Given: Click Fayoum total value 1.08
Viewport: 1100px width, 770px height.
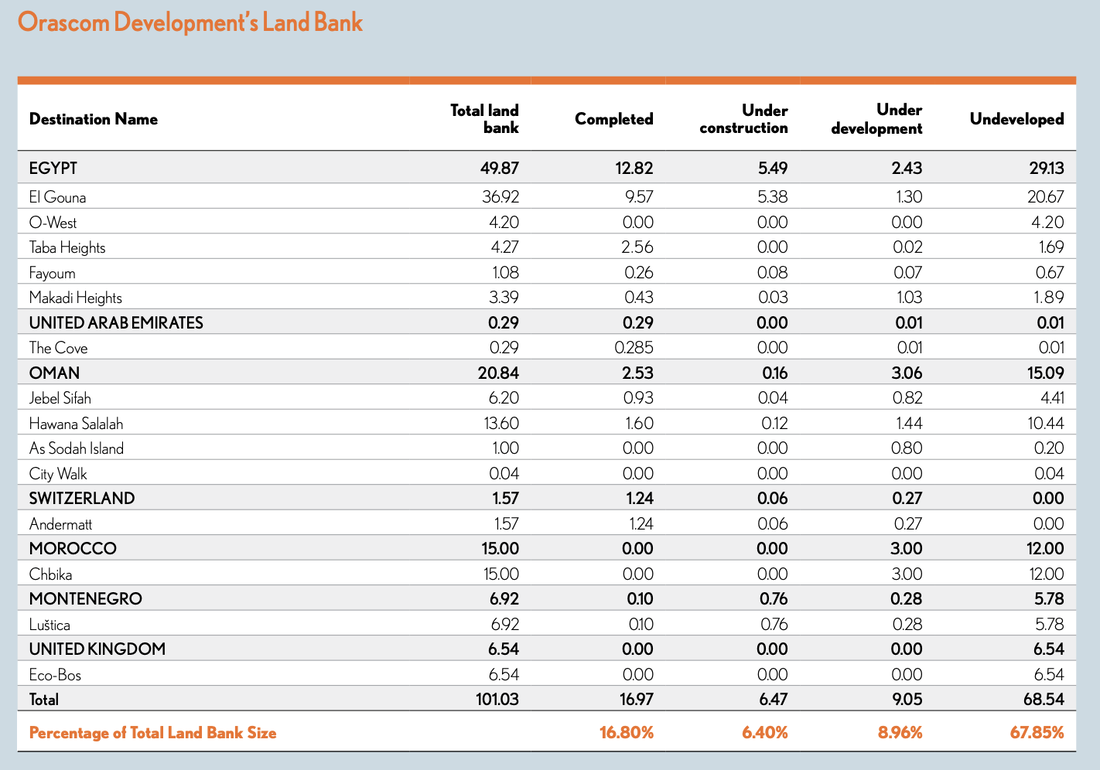Looking at the screenshot, I should [506, 273].
